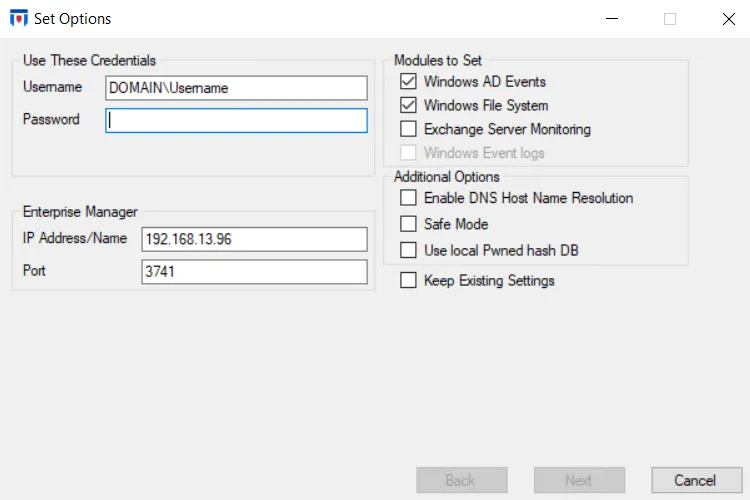Click the disabled maximize window button
This screenshot has width=750, height=500.
tap(670, 19)
